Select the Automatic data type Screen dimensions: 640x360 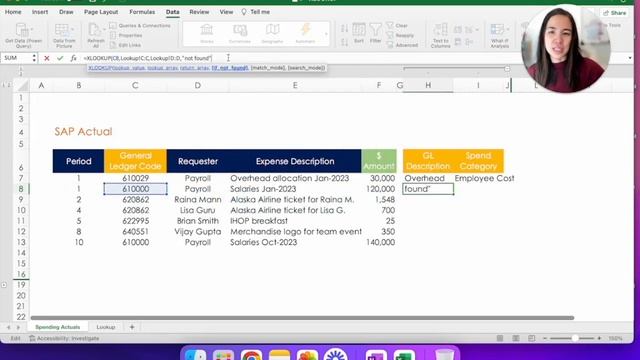[305, 33]
